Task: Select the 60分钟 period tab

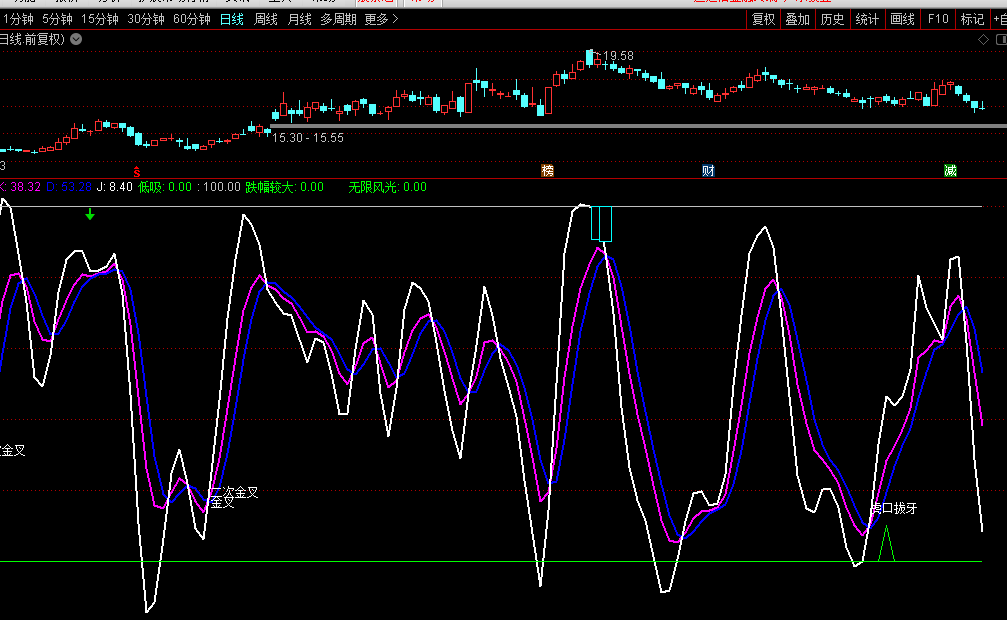Action: tap(192, 19)
